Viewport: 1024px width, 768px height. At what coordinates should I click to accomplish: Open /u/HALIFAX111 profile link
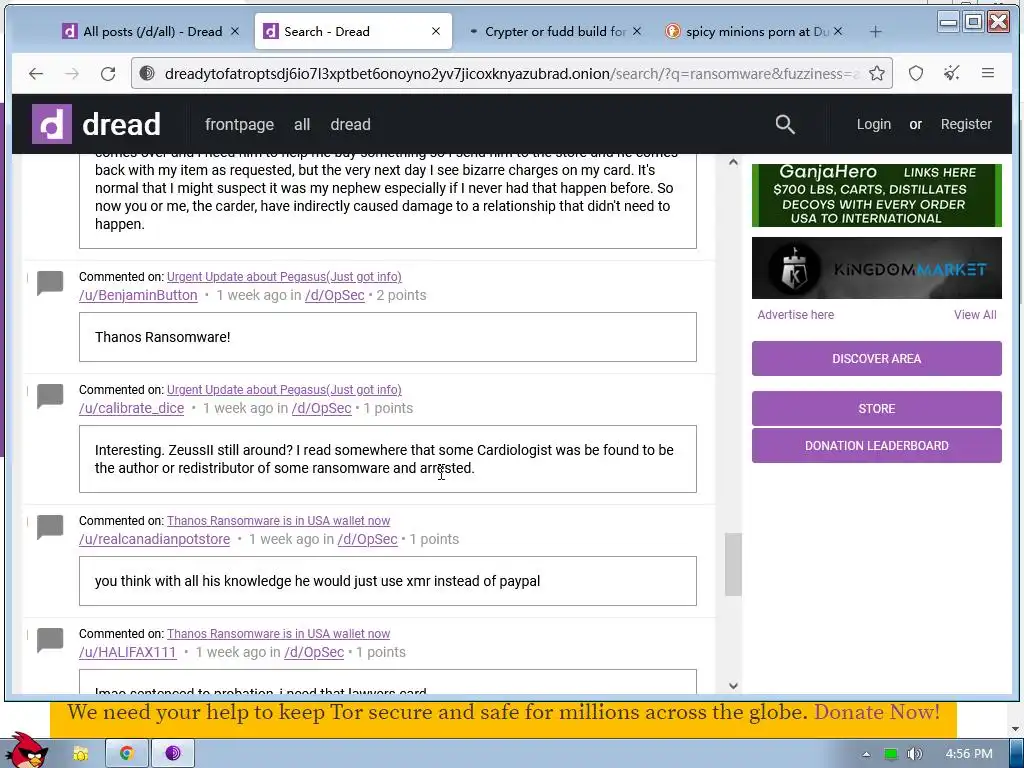pos(127,652)
